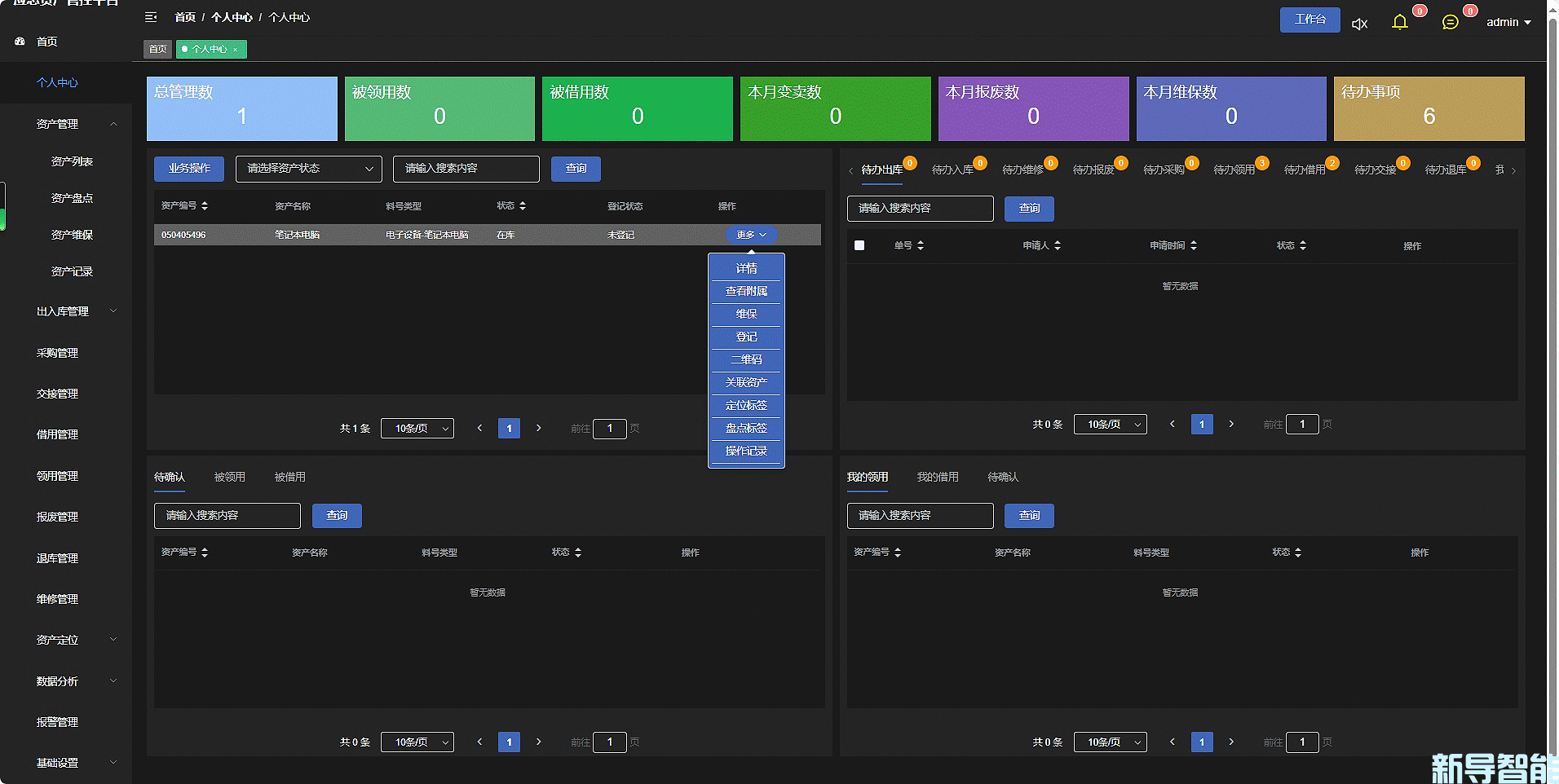
Task: Collapse the 资产管理 sidebar menu
Action: 113,124
